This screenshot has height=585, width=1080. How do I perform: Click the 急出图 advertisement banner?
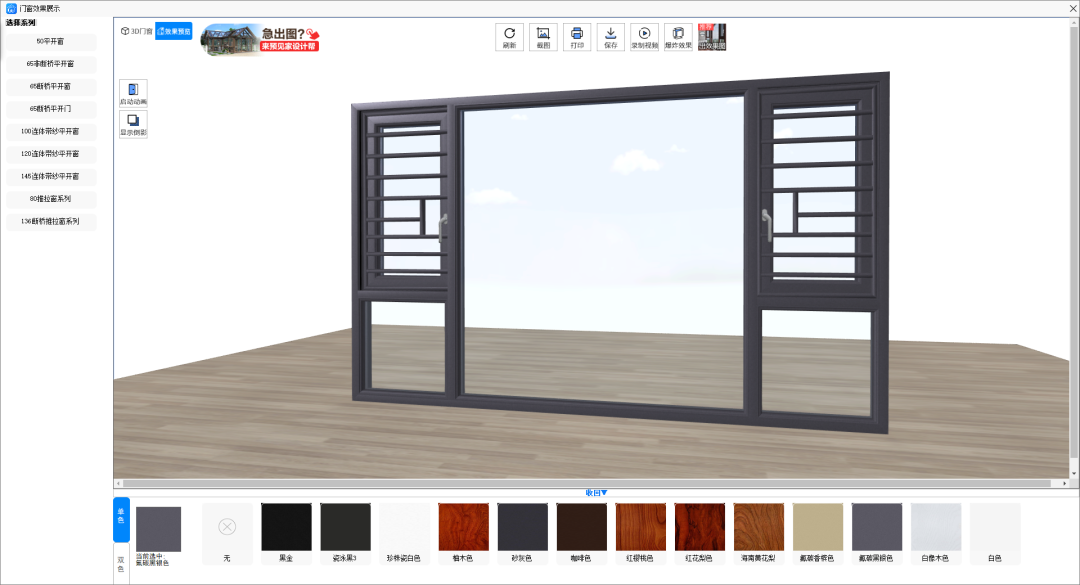[260, 39]
